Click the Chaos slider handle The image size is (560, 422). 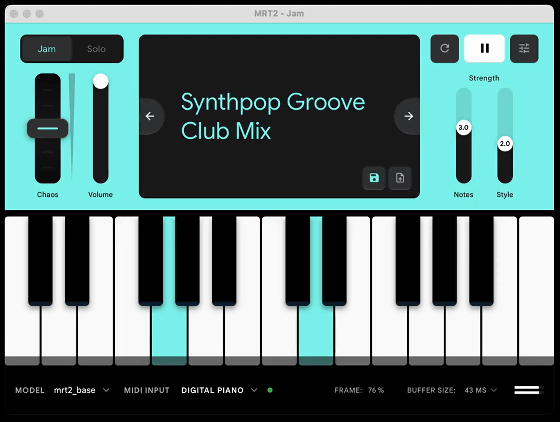pyautogui.click(x=48, y=128)
